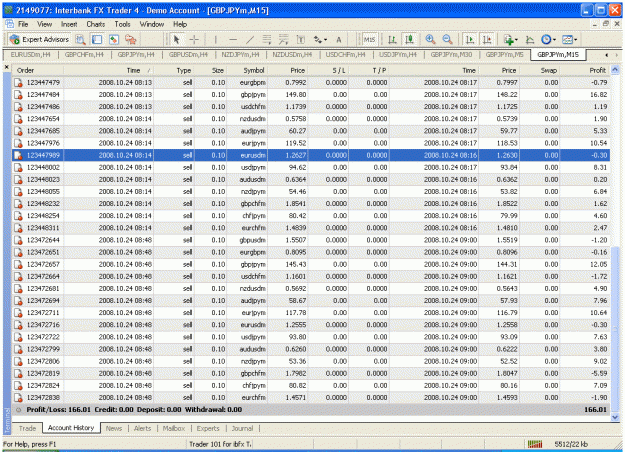This screenshot has width=625, height=452.
Task: Open the Mailbox terminal tab
Action: (174, 428)
